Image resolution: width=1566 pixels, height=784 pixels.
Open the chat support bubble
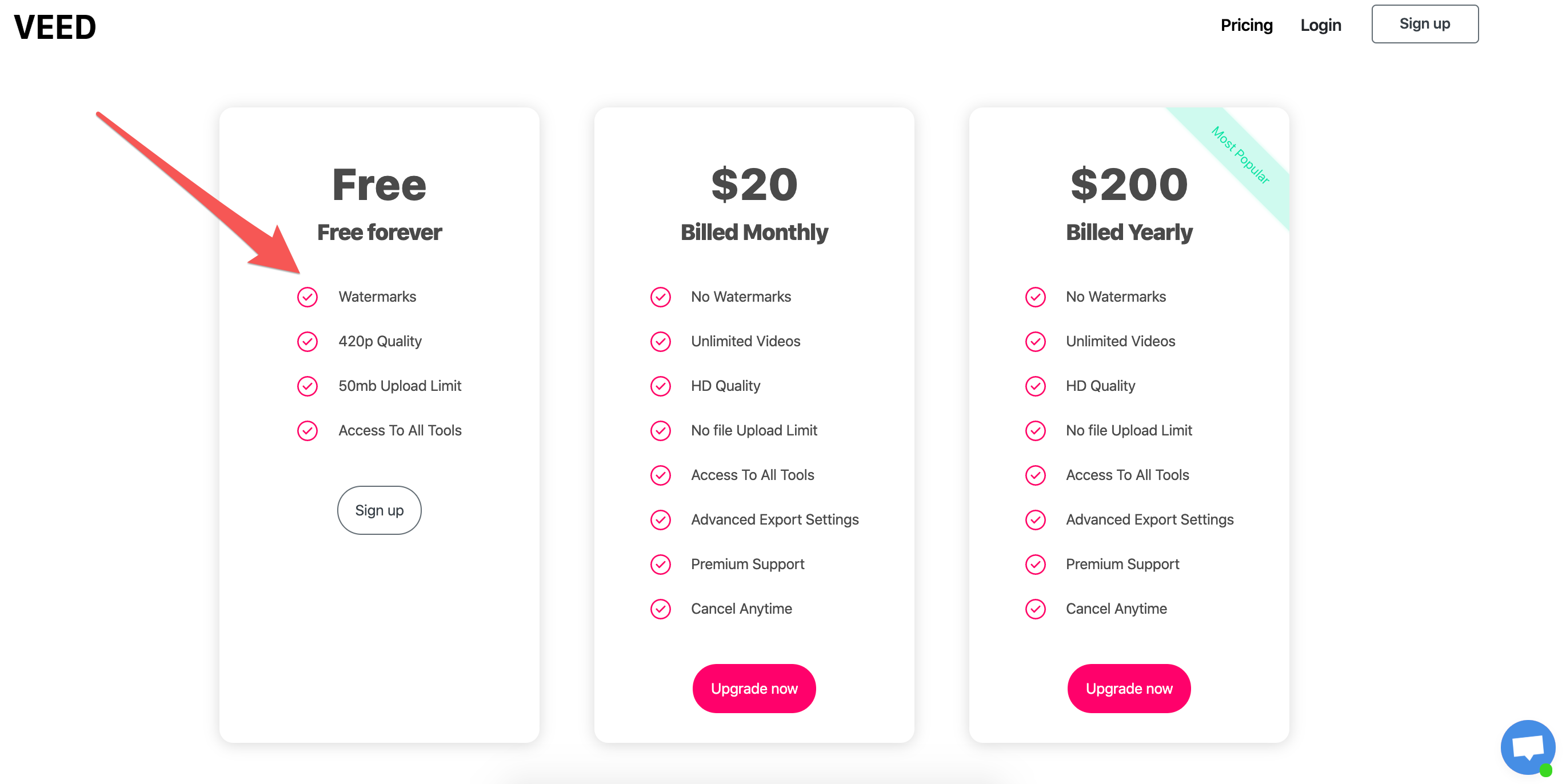1527,747
